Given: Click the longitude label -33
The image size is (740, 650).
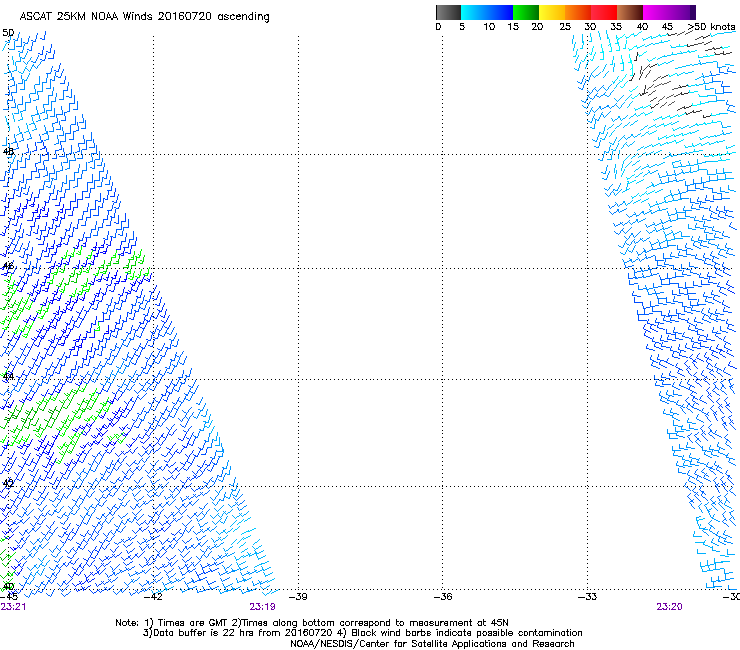Looking at the screenshot, I should point(588,597).
